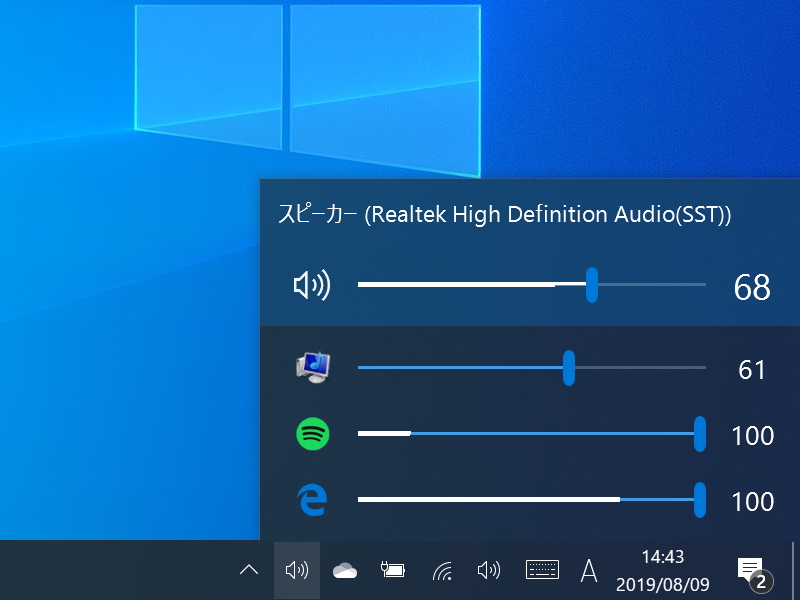
Task: Click the IME input mode "A" icon
Action: 589,570
